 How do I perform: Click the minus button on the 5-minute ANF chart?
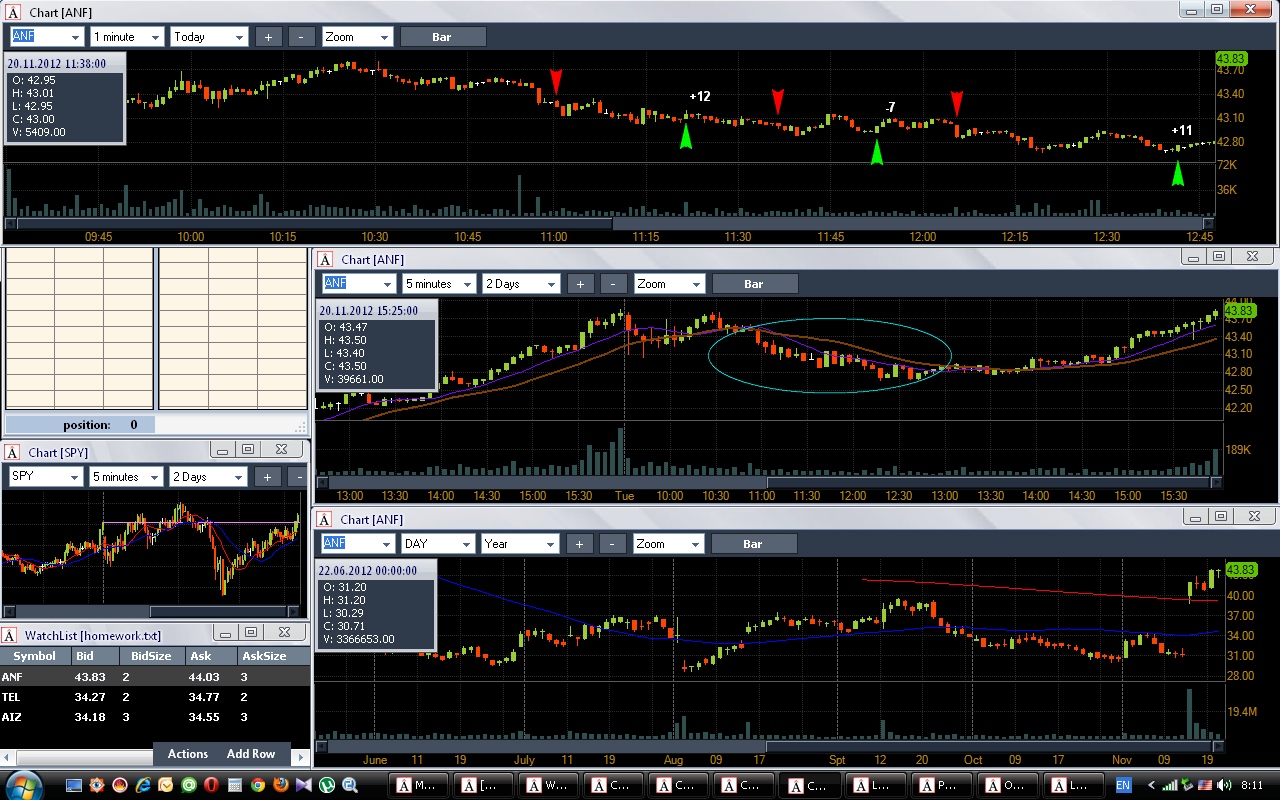[x=614, y=284]
